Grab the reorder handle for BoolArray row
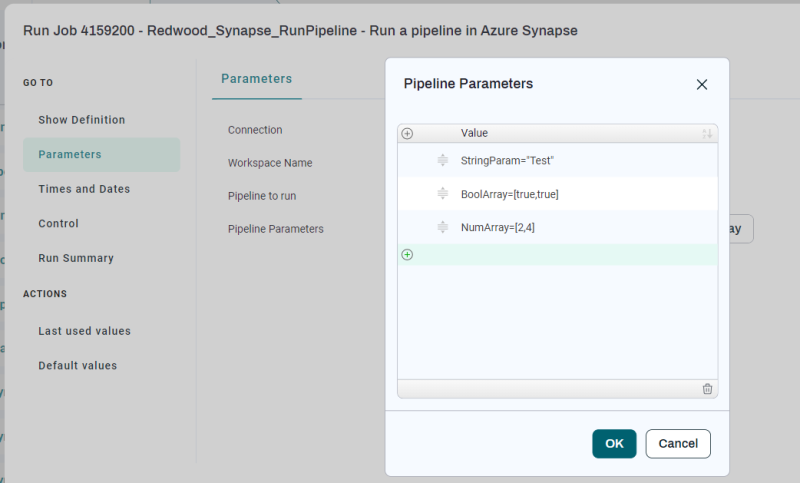Viewport: 800px width, 483px height. tap(442, 194)
